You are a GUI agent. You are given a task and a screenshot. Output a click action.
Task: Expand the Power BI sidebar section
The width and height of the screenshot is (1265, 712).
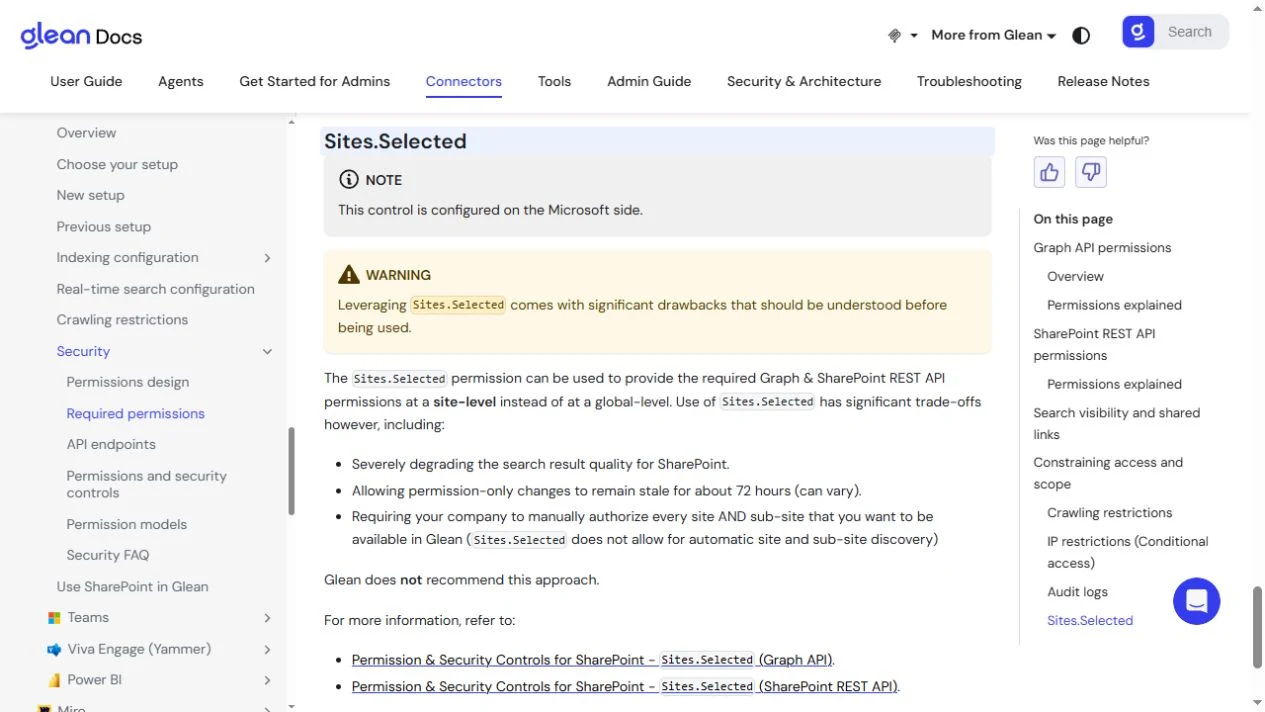pyautogui.click(x=267, y=680)
